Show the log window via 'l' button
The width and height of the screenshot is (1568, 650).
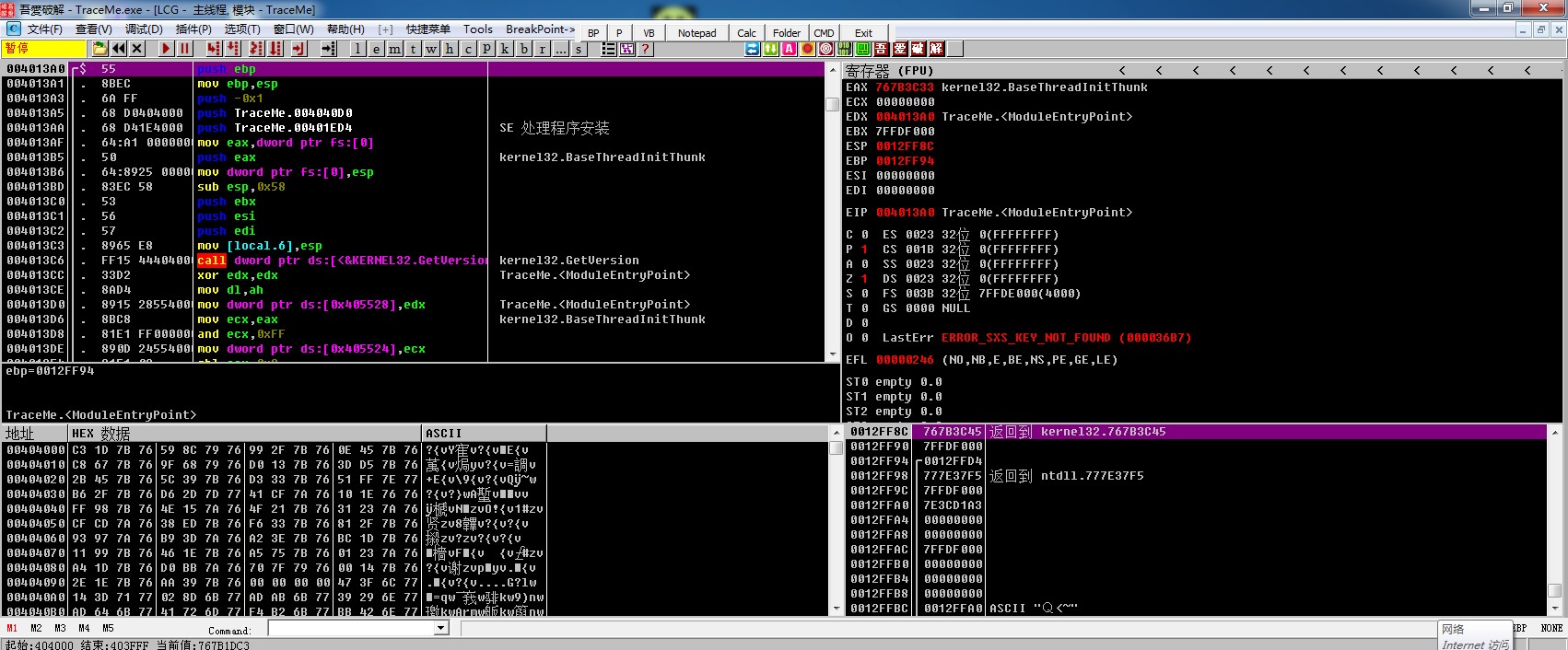358,49
